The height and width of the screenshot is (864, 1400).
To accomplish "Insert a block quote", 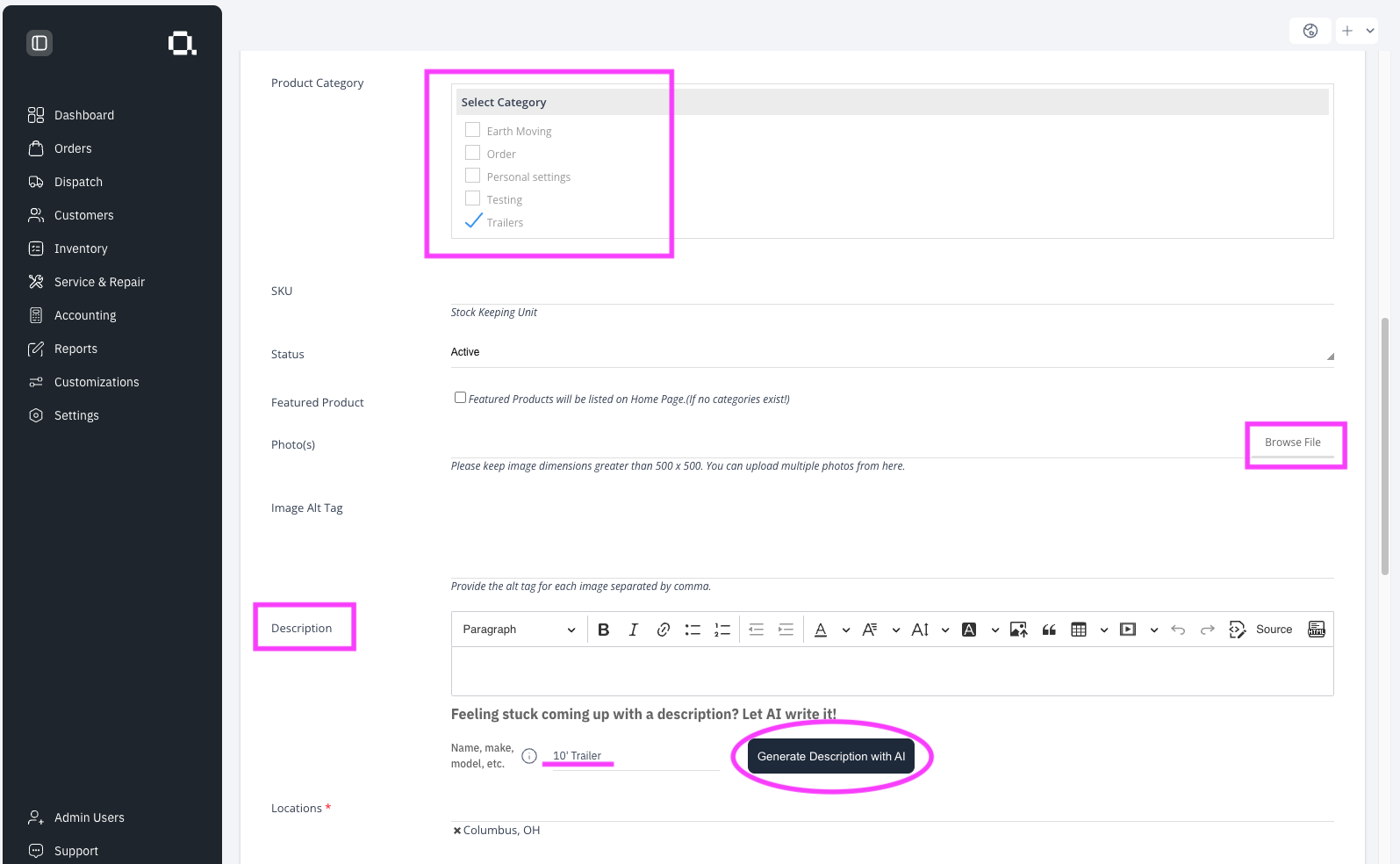I will (x=1049, y=630).
